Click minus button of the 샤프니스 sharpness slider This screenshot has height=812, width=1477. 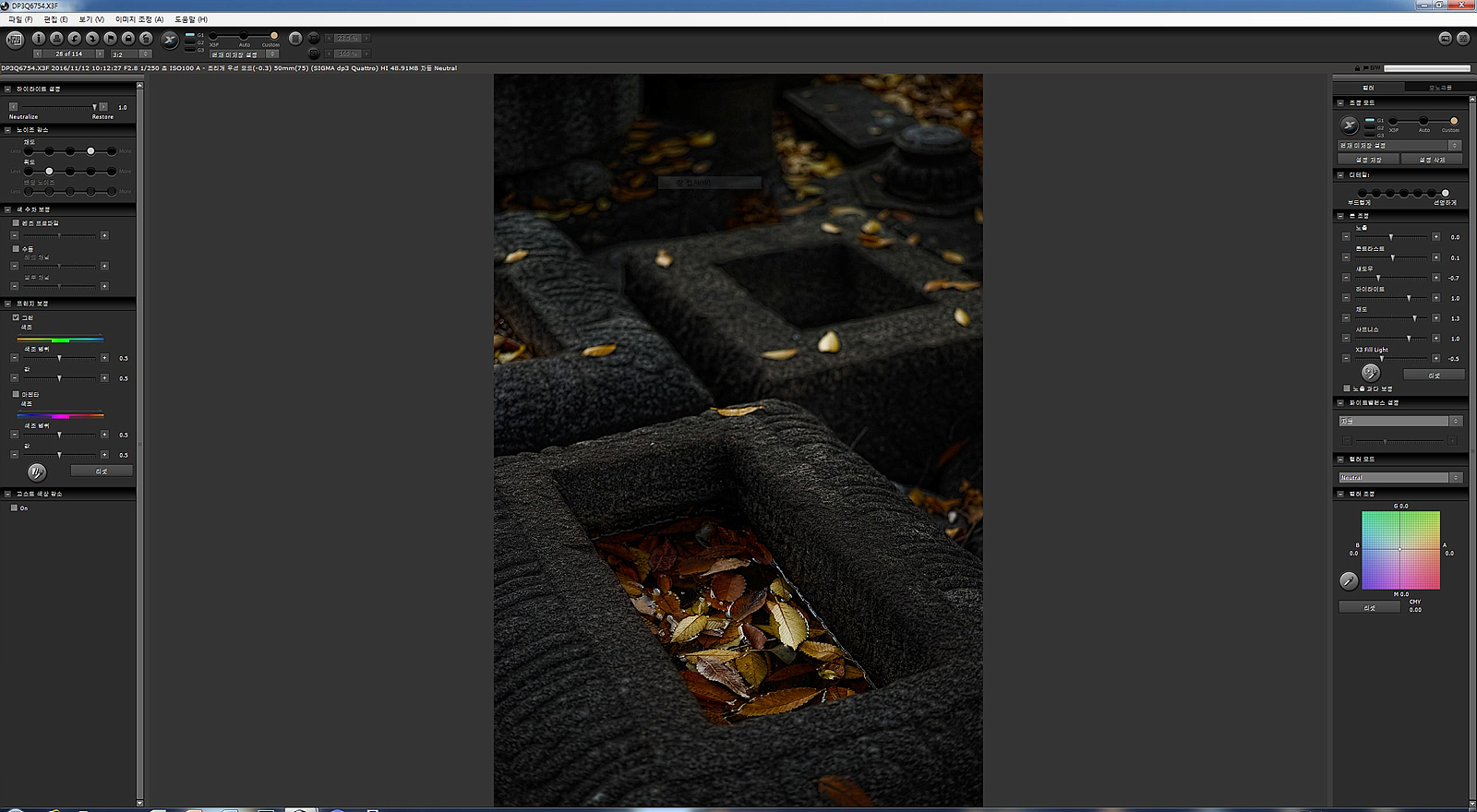coord(1346,339)
